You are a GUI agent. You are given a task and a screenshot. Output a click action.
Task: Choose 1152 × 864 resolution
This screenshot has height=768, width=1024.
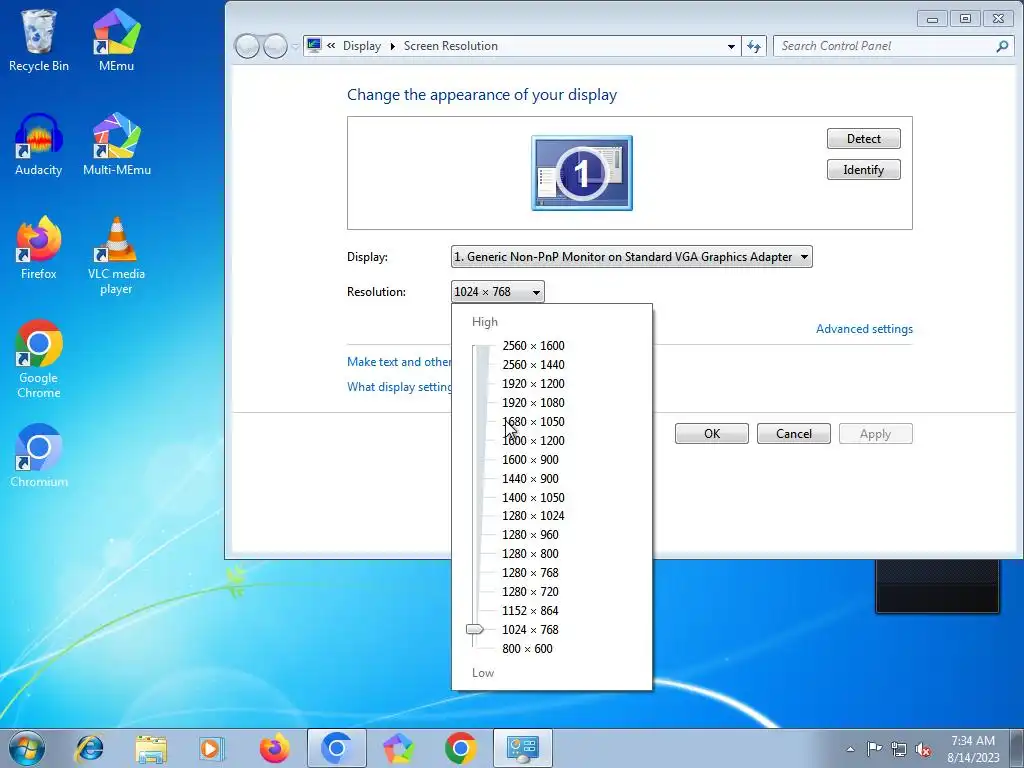(530, 610)
